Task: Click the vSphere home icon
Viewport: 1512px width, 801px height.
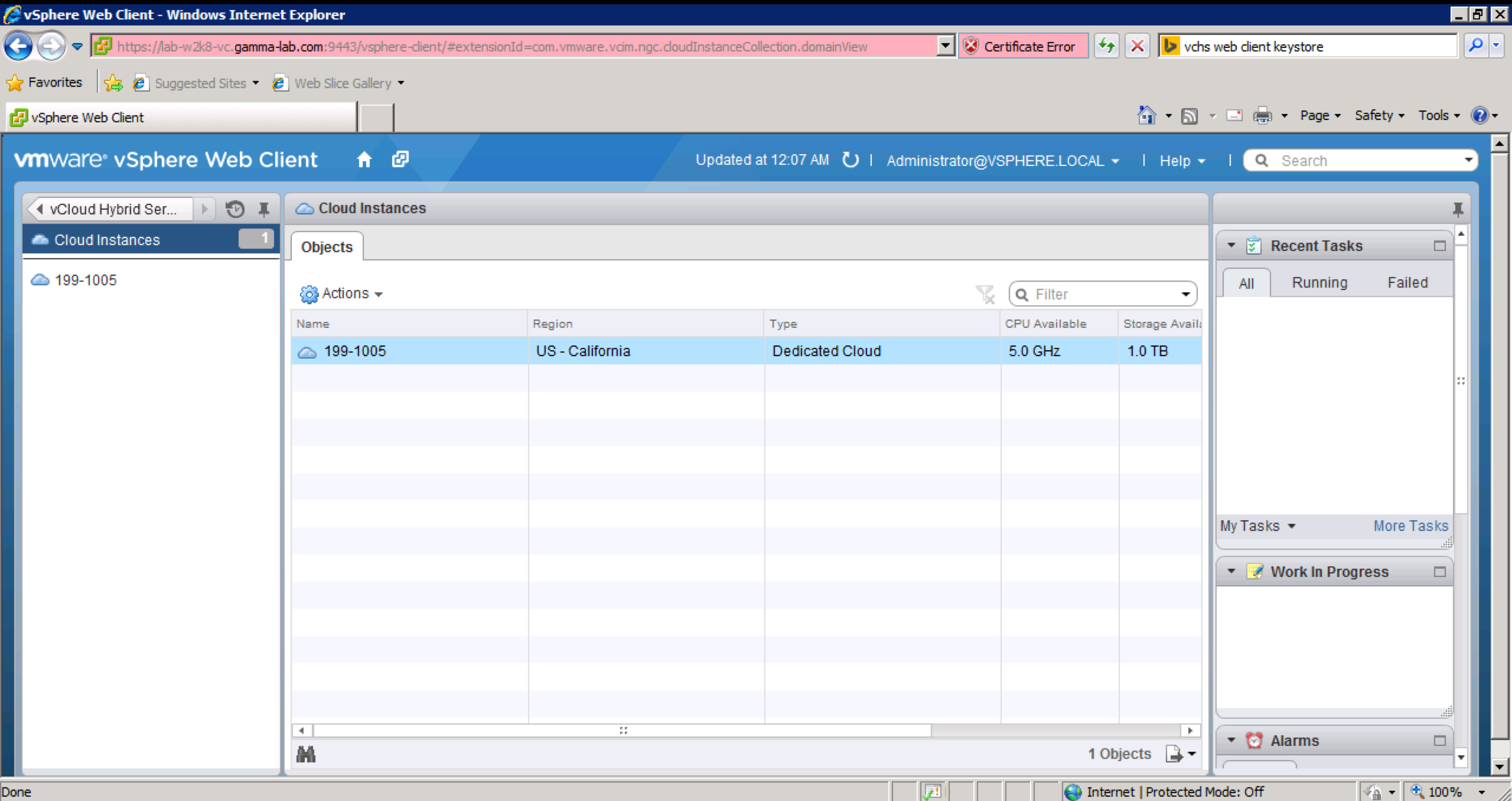Action: click(x=364, y=160)
